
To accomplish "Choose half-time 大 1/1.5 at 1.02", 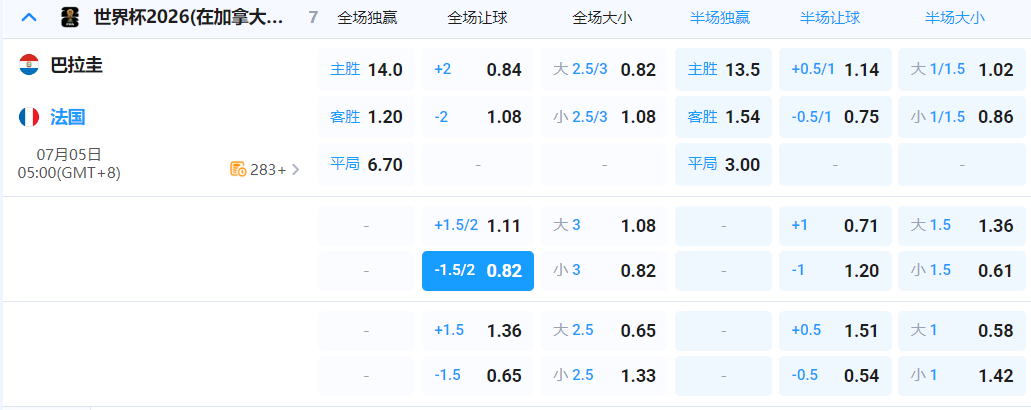I will 961,69.
